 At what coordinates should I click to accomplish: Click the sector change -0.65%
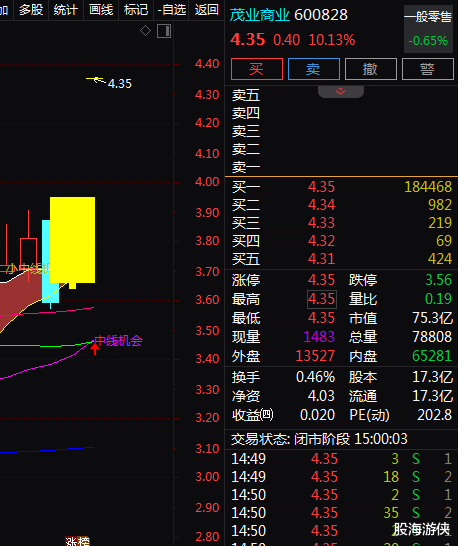click(428, 41)
